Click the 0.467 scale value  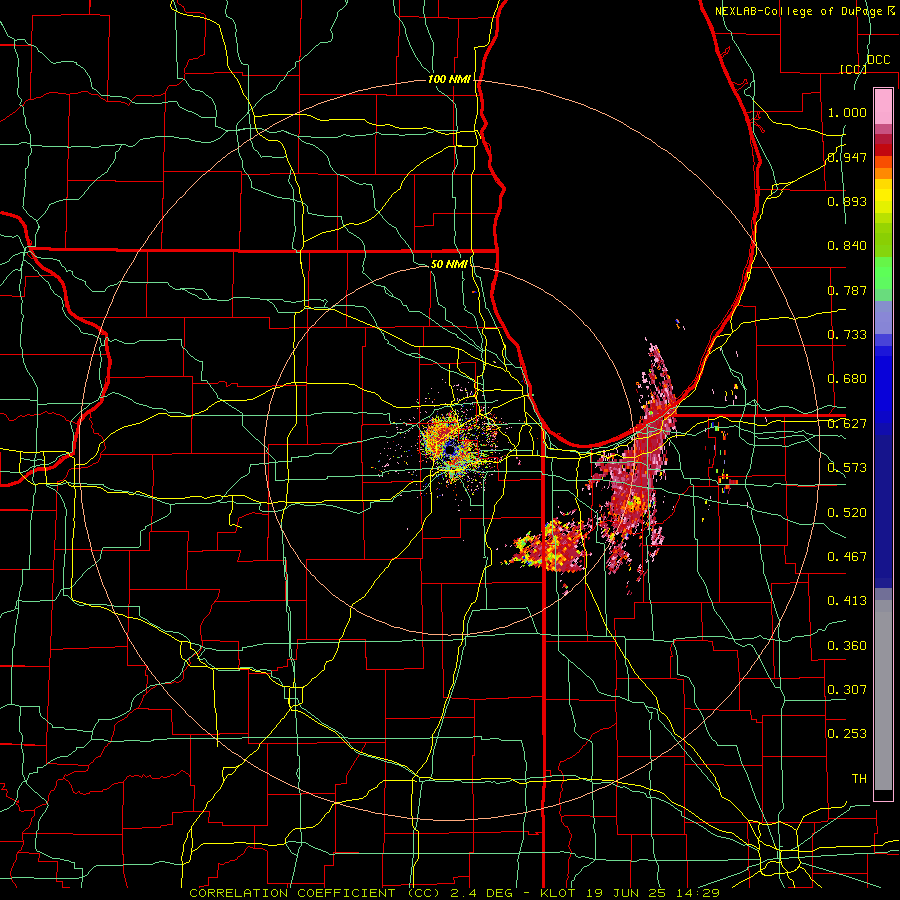[x=847, y=557]
